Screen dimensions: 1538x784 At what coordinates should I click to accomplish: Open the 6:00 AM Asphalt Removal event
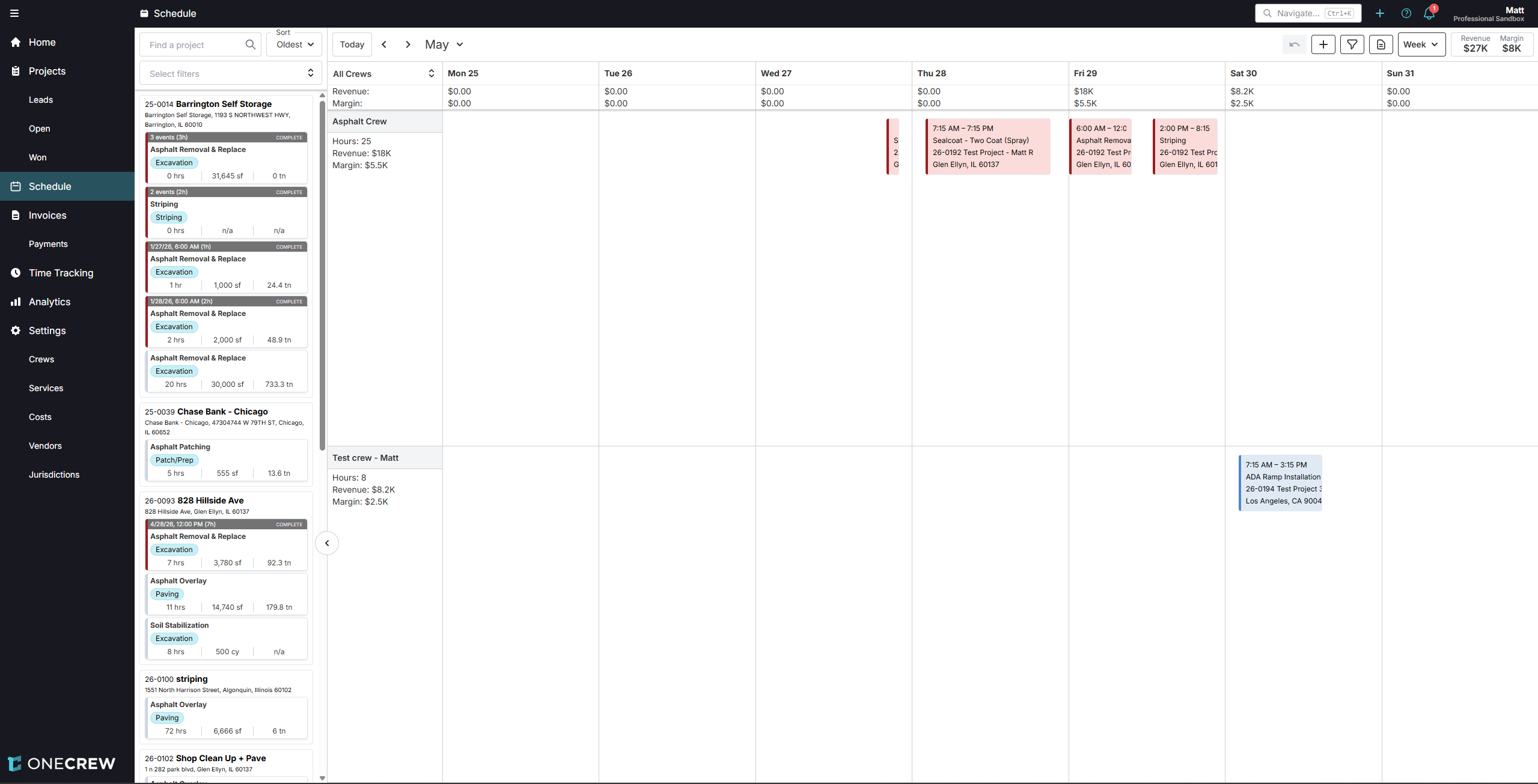pos(1101,147)
